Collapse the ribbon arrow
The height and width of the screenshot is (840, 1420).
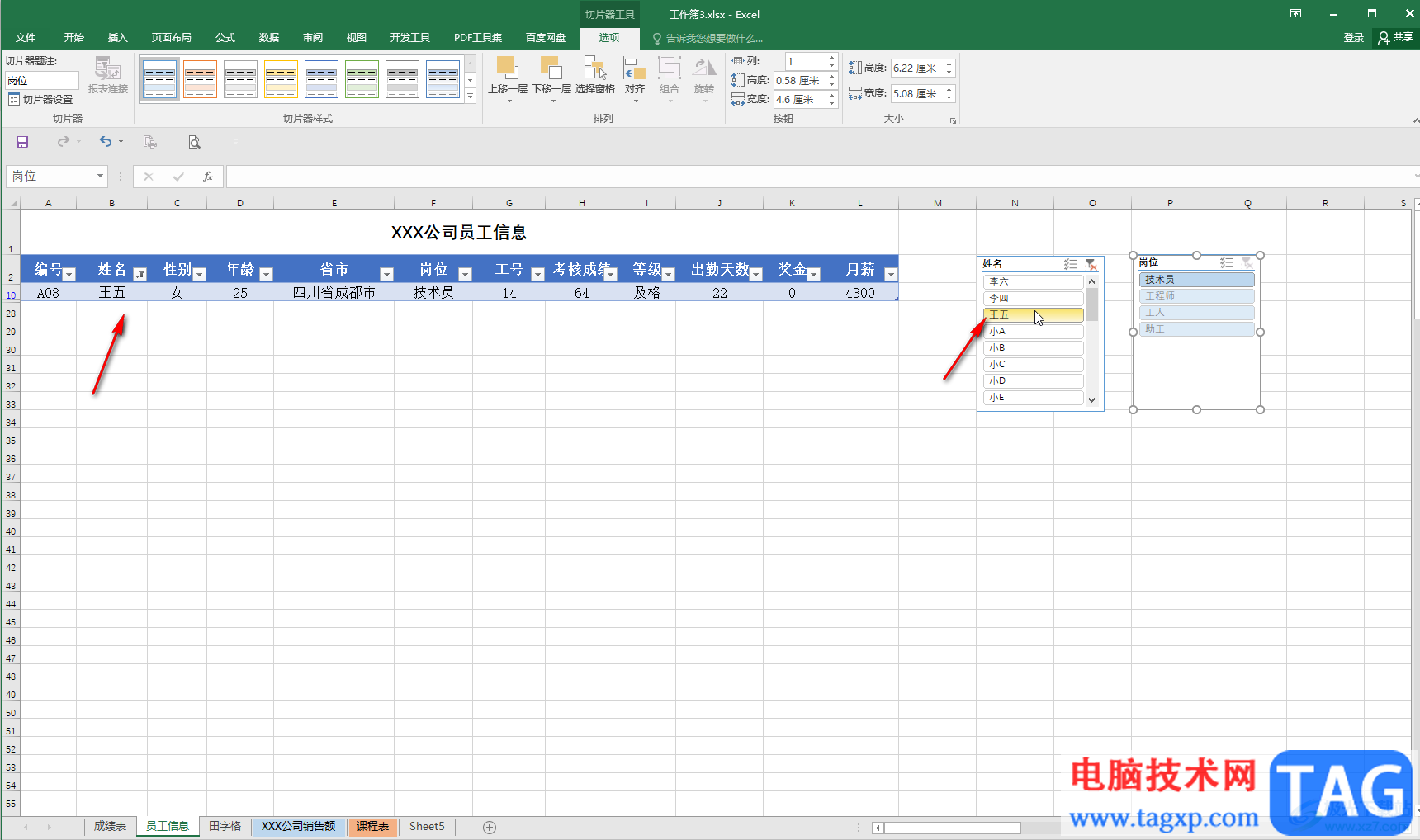(1416, 120)
